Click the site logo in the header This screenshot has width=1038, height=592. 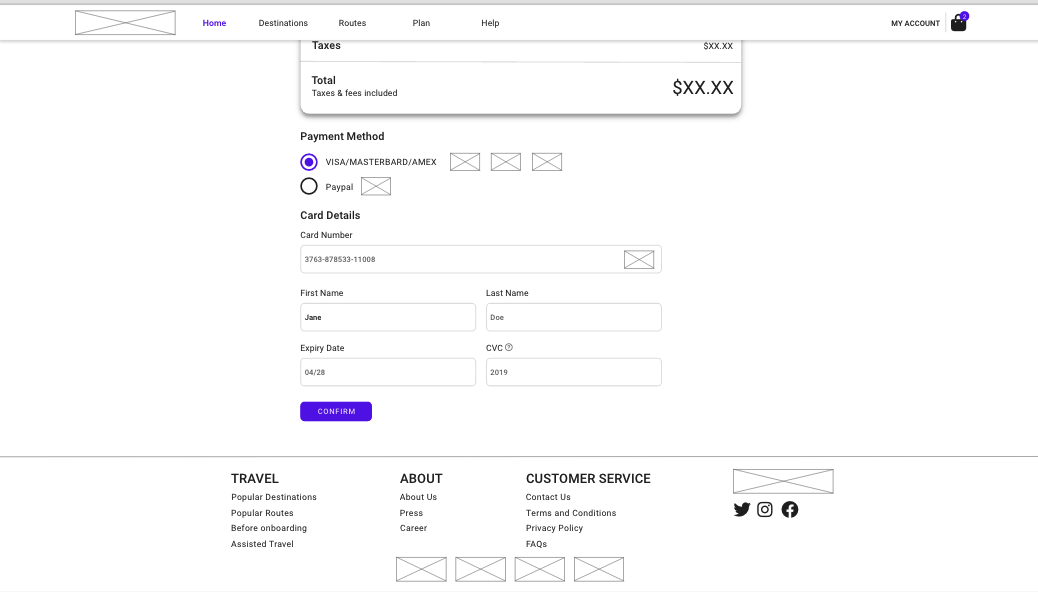pyautogui.click(x=124, y=21)
